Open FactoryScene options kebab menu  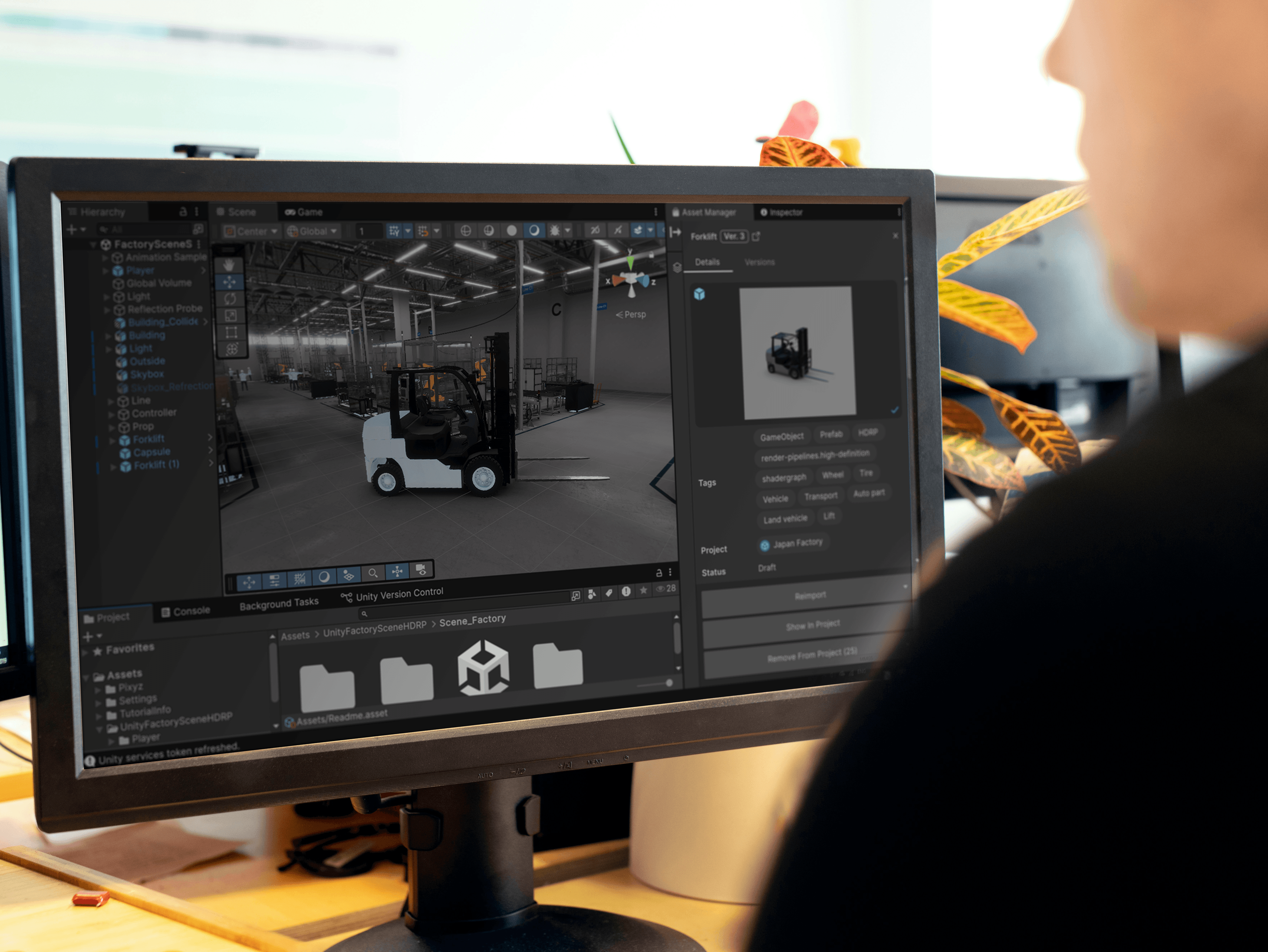point(199,244)
